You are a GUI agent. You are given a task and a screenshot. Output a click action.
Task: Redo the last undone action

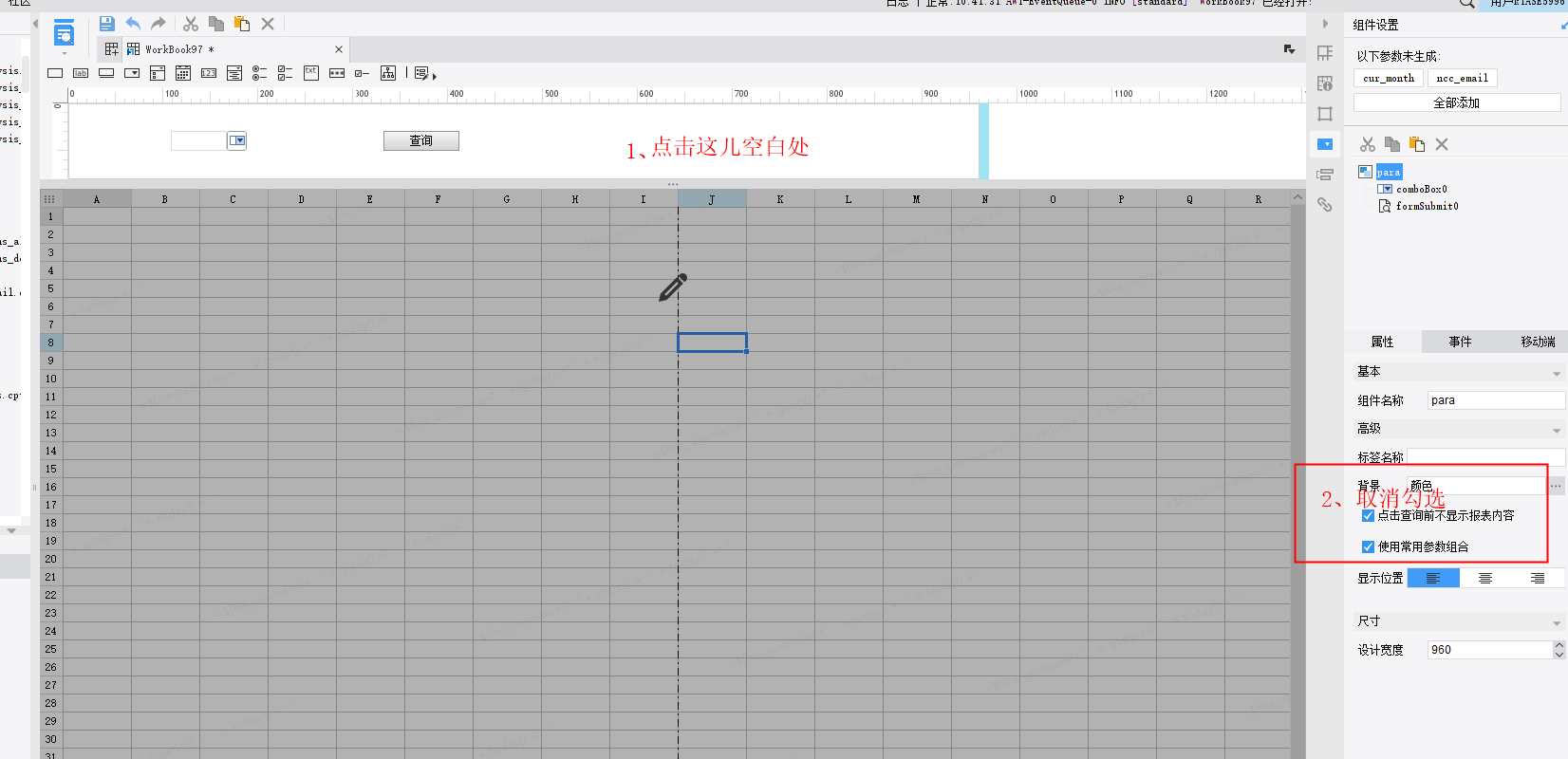click(x=159, y=24)
